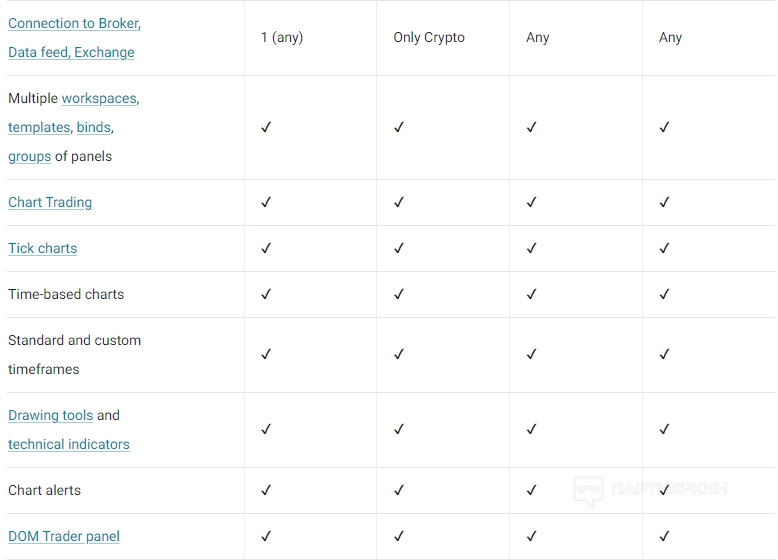Image resolution: width=778 pixels, height=560 pixels.
Task: Click second column checkmark in DOM Trader panel row
Action: 399,536
